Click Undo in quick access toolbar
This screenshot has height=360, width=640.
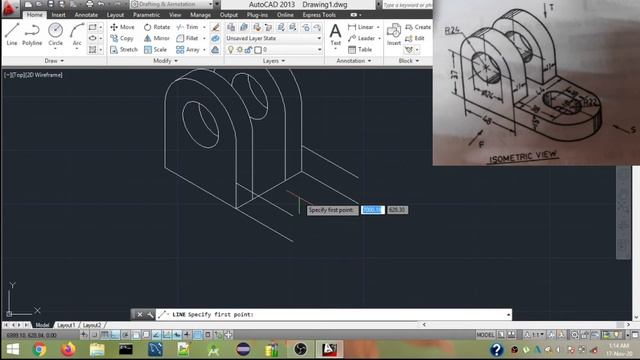coord(101,4)
